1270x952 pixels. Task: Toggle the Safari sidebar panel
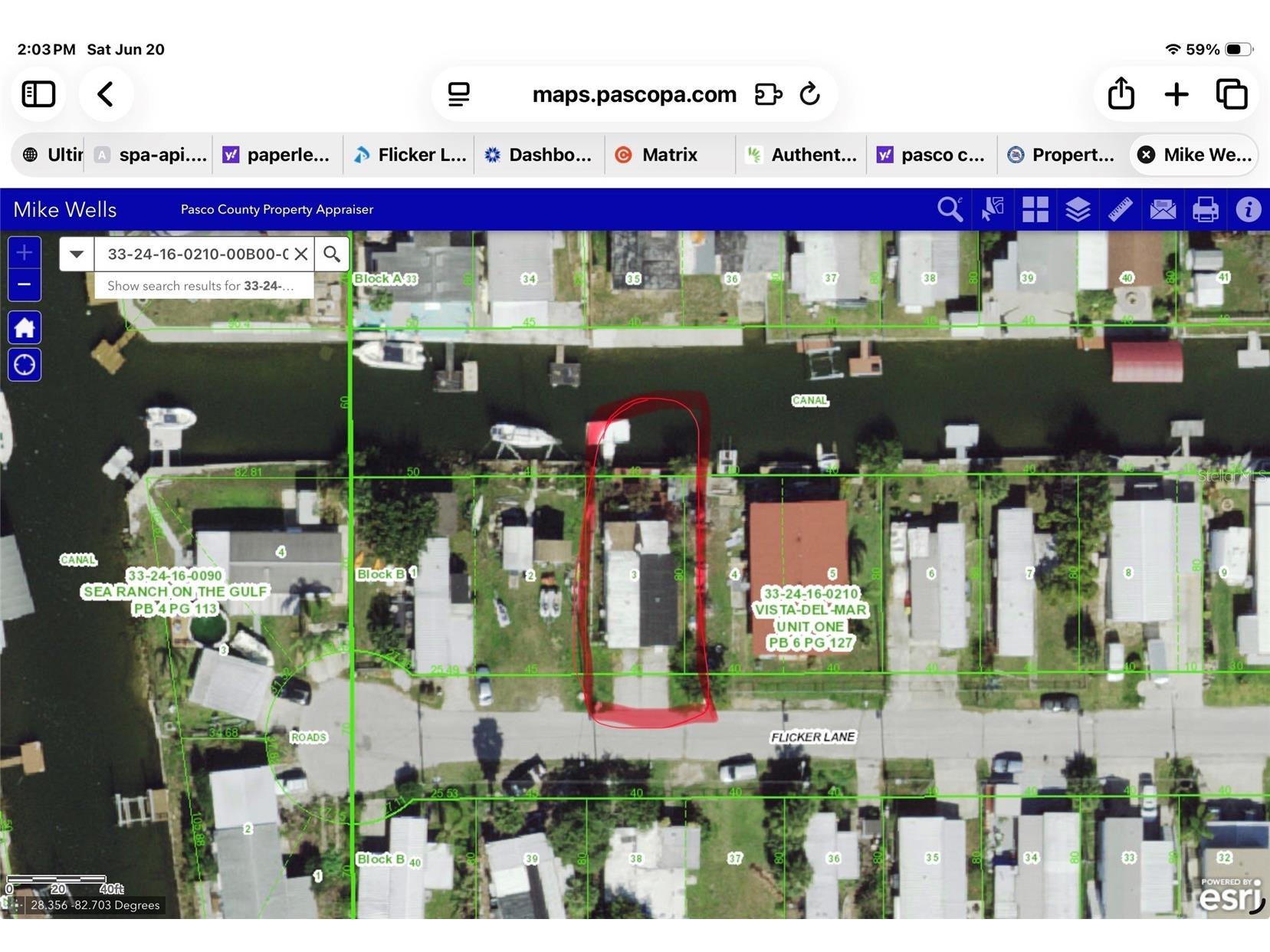point(38,94)
